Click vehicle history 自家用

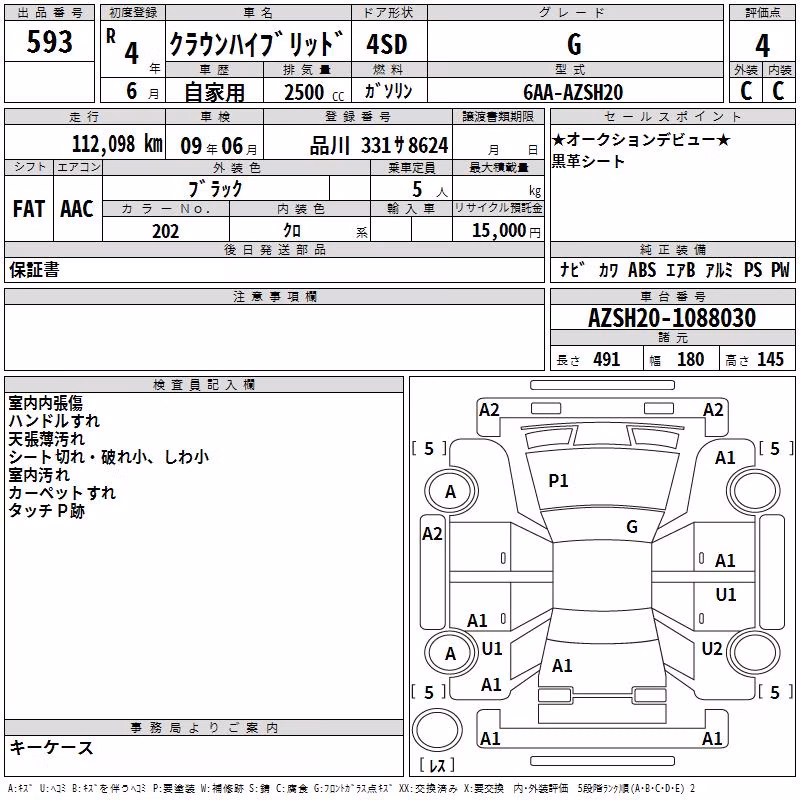(x=214, y=92)
